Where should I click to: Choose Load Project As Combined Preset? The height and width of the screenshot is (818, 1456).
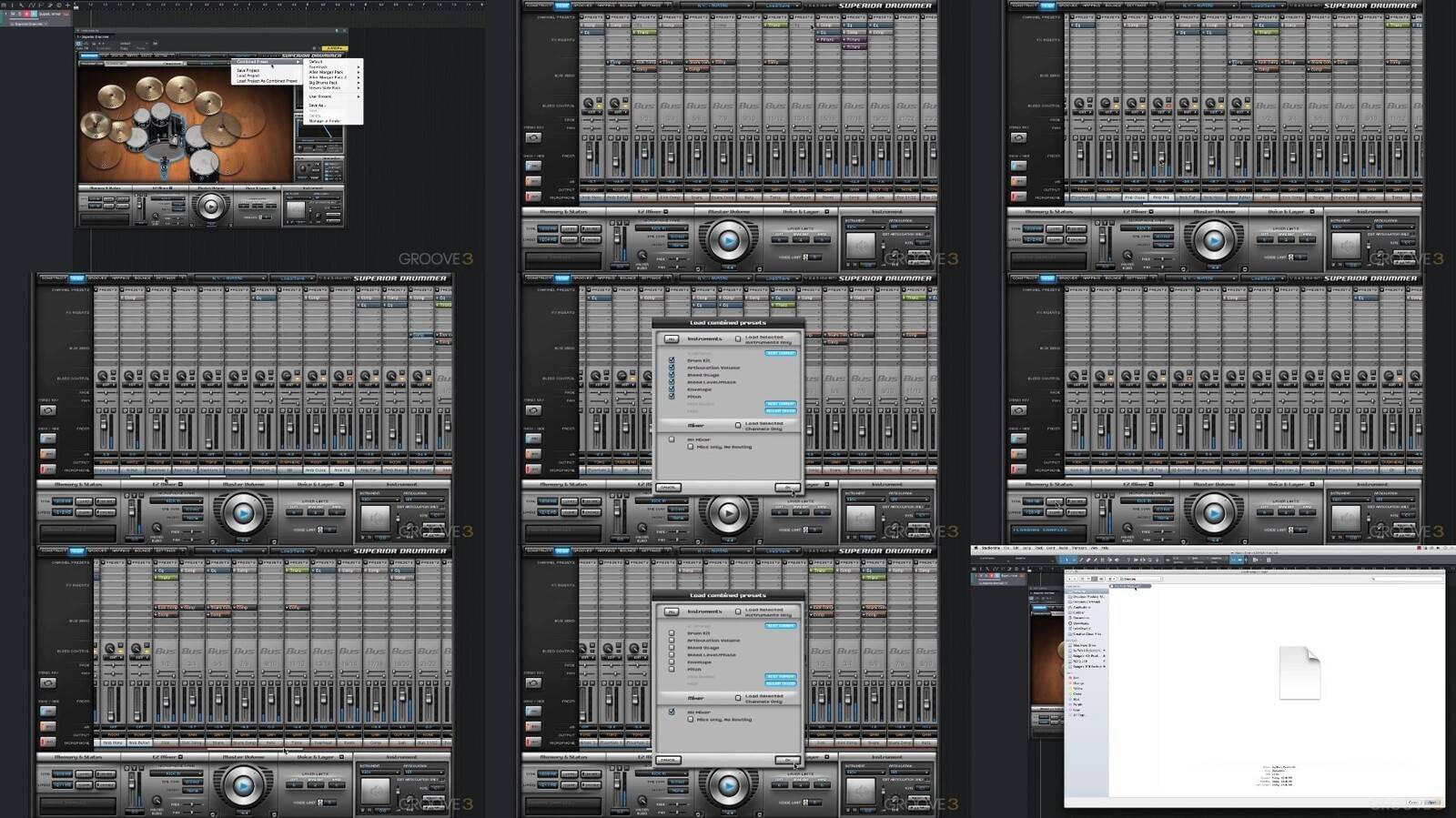tap(268, 81)
